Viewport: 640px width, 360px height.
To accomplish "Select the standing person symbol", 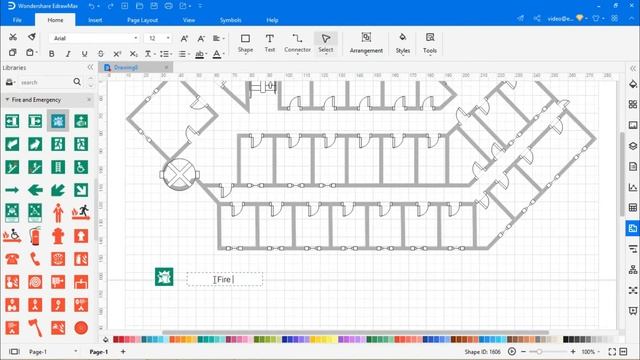I will (x=58, y=213).
